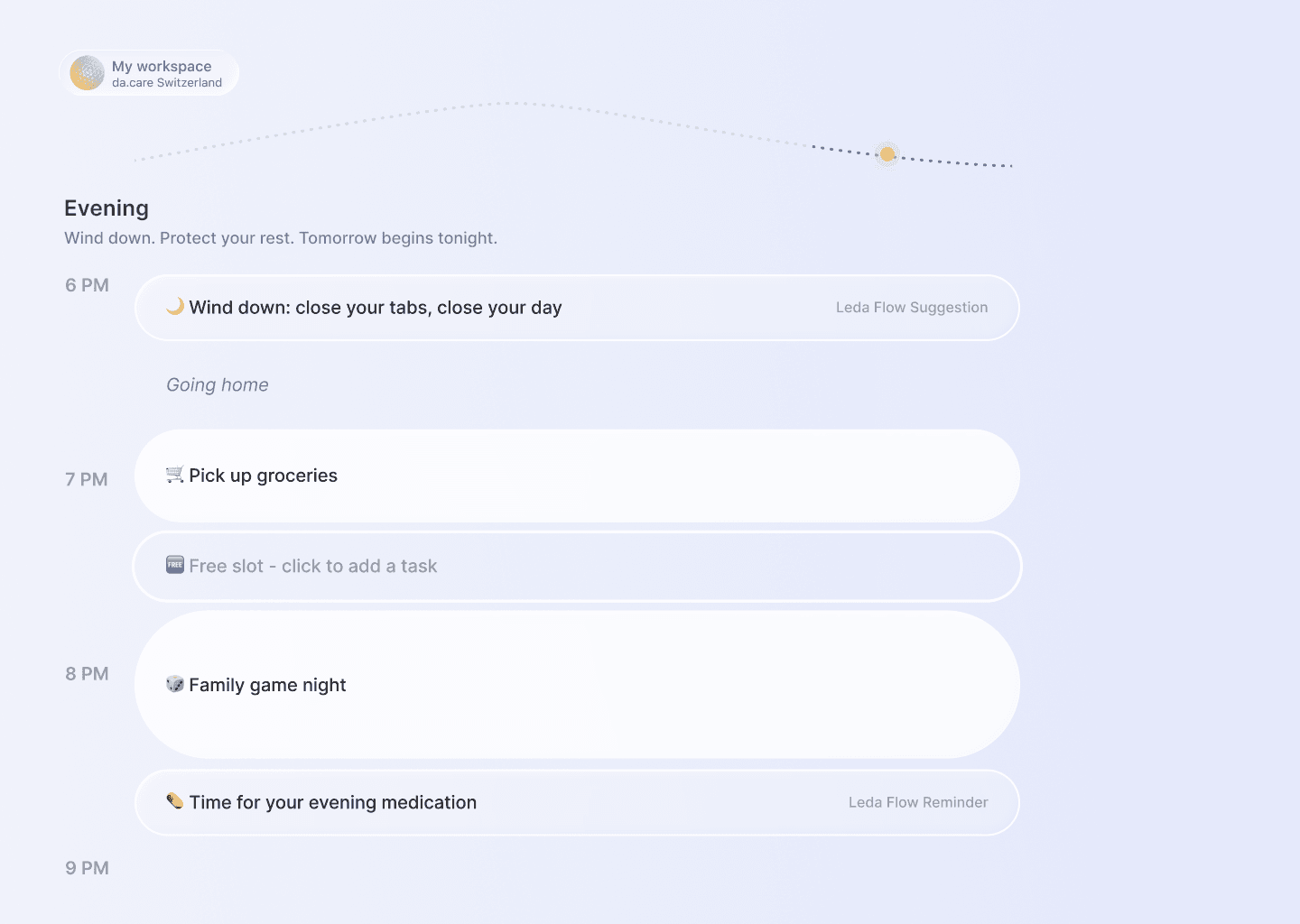
Task: Select the evening medication reminder card
Action: 577,802
